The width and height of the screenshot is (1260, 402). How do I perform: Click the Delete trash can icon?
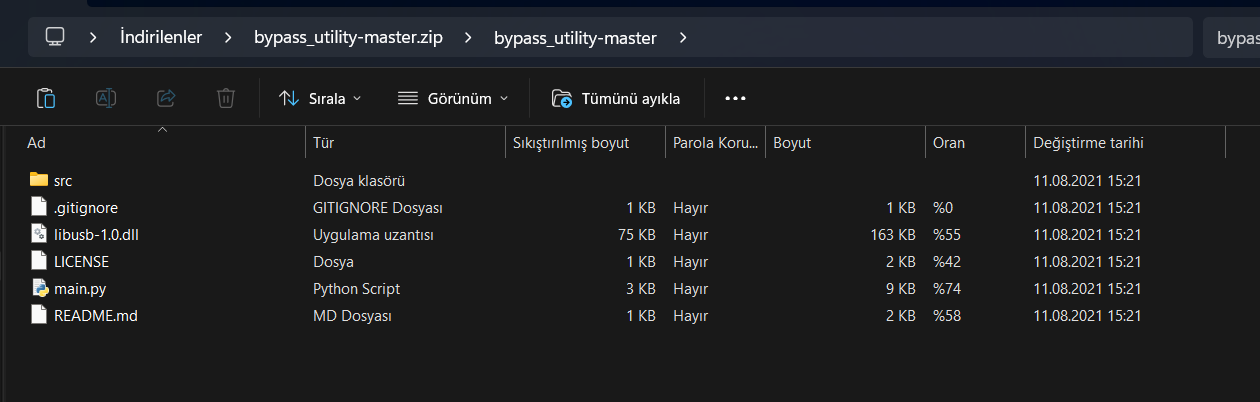click(x=226, y=98)
